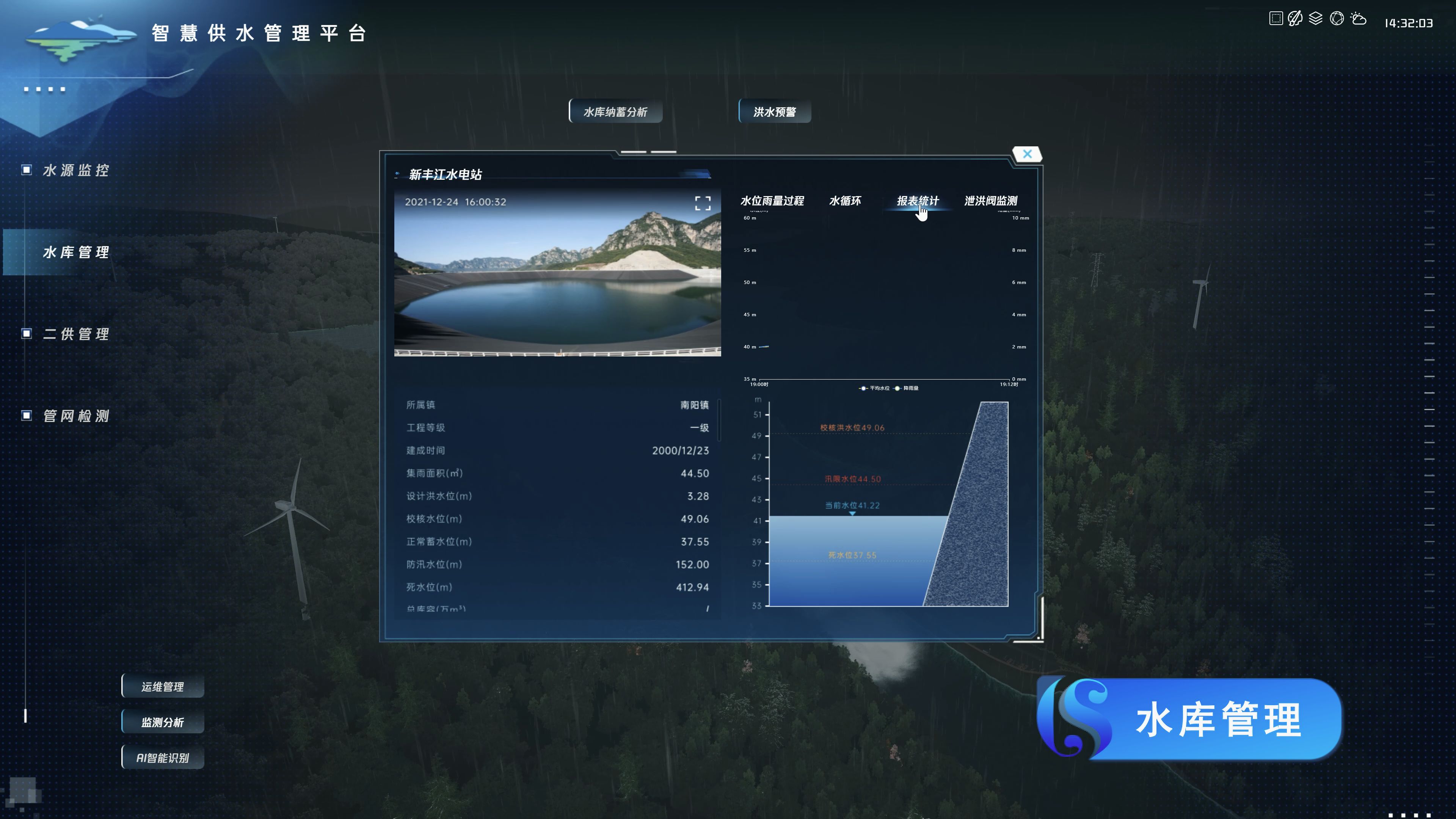Open 运维管理 button

[x=163, y=686]
